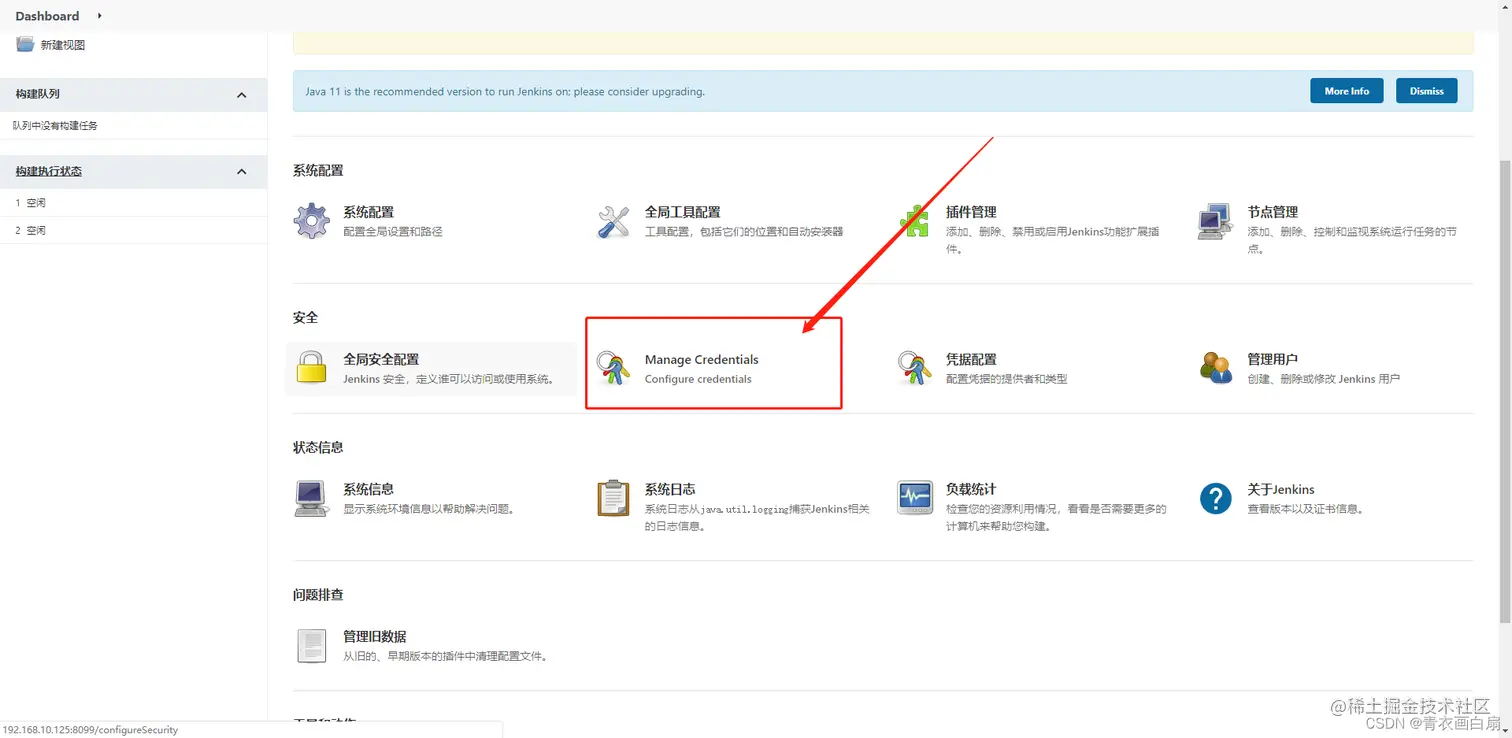Open the 凭据配置 link title
Viewport: 1512px width, 738px height.
pyautogui.click(x=971, y=359)
